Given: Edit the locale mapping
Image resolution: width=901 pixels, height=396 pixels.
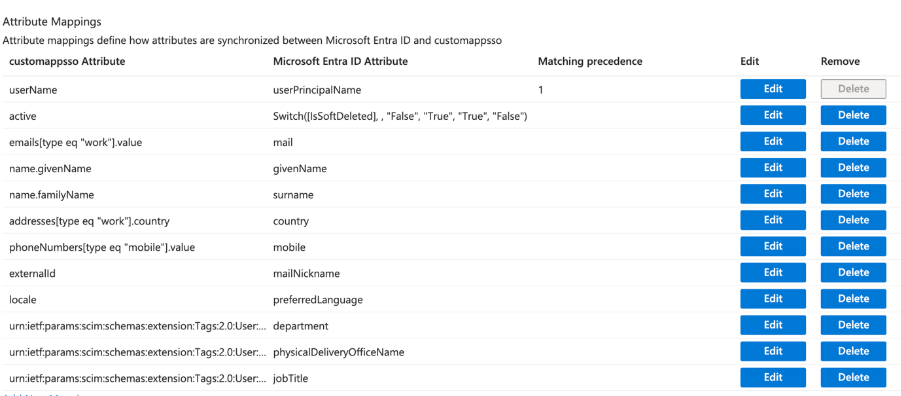Looking at the screenshot, I should pos(773,299).
